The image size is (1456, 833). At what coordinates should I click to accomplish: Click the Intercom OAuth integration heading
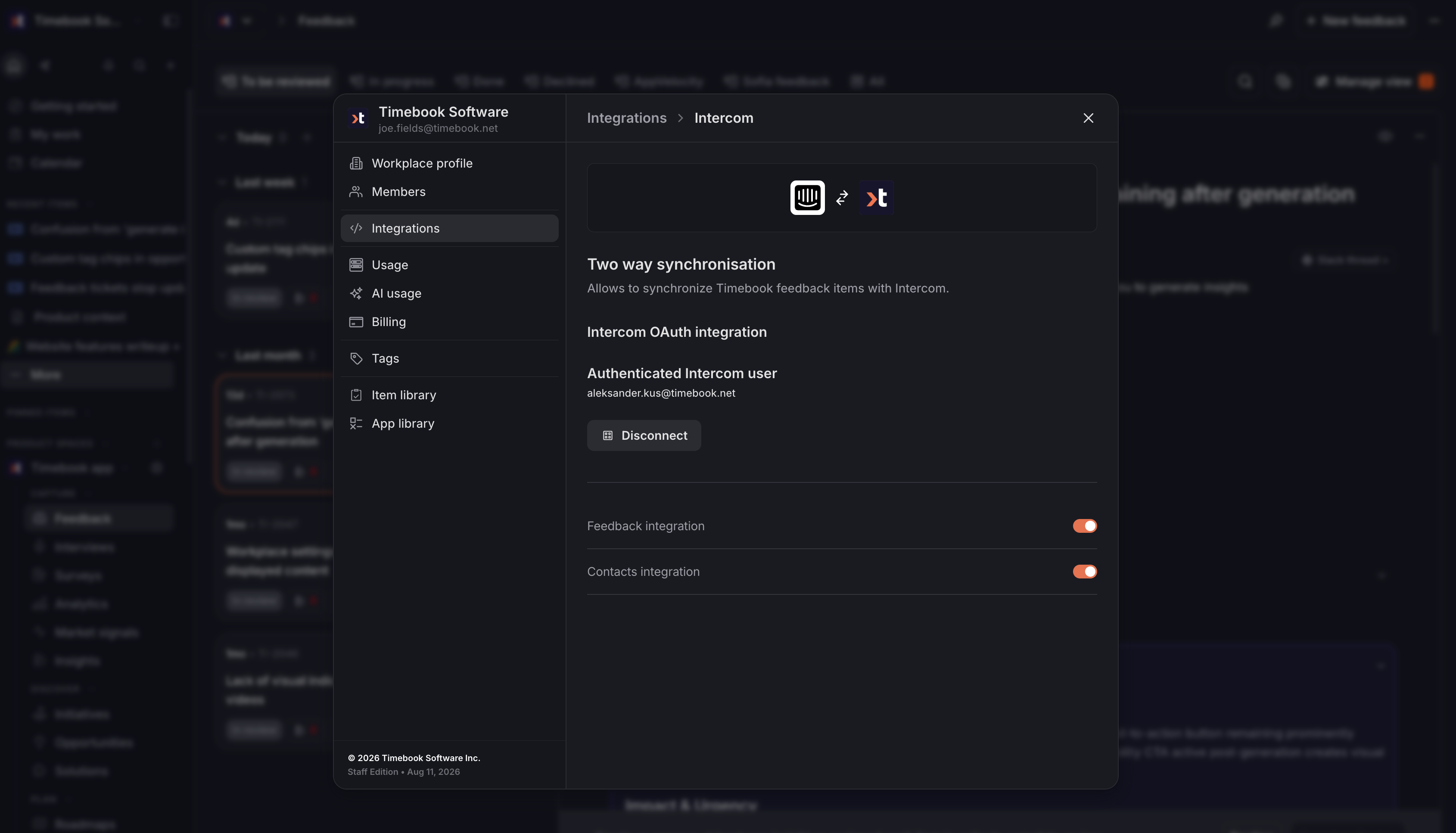click(x=677, y=333)
